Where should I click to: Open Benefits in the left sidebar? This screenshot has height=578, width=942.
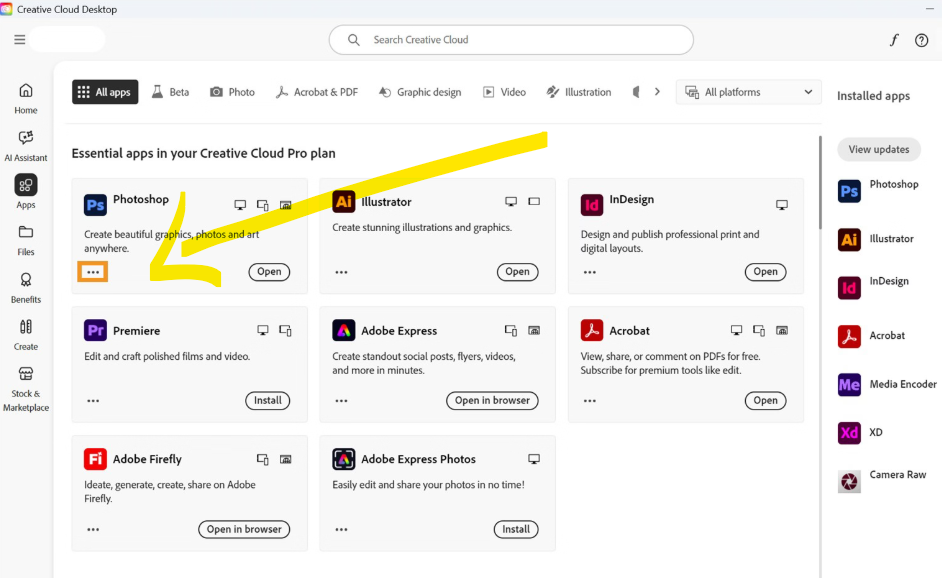pos(26,288)
